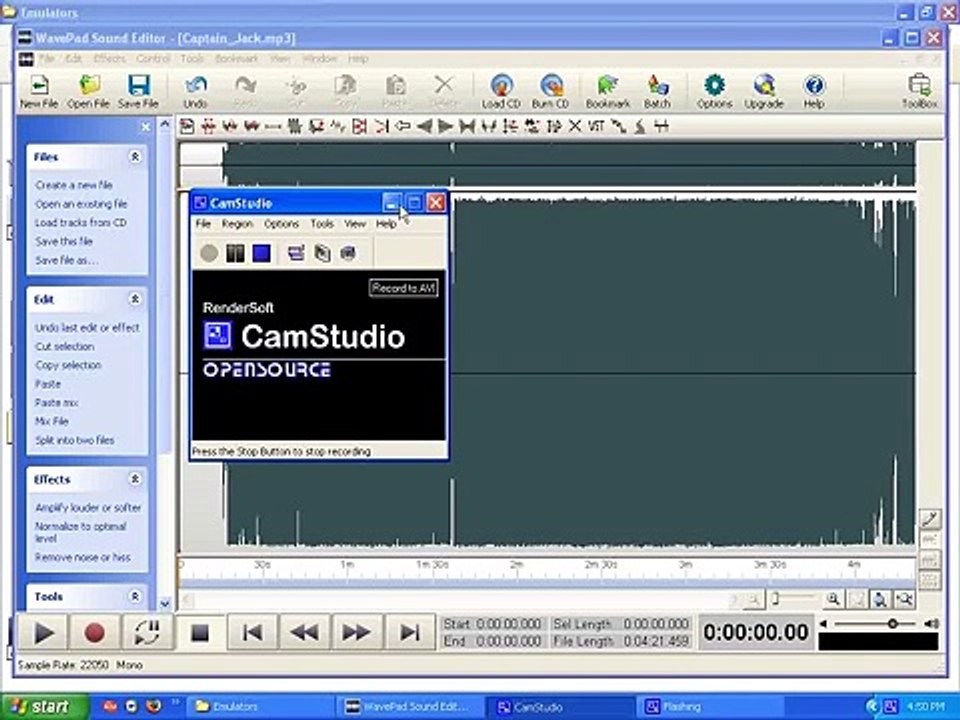Click the zoom in magnifier icon
960x720 pixels.
(x=833, y=599)
